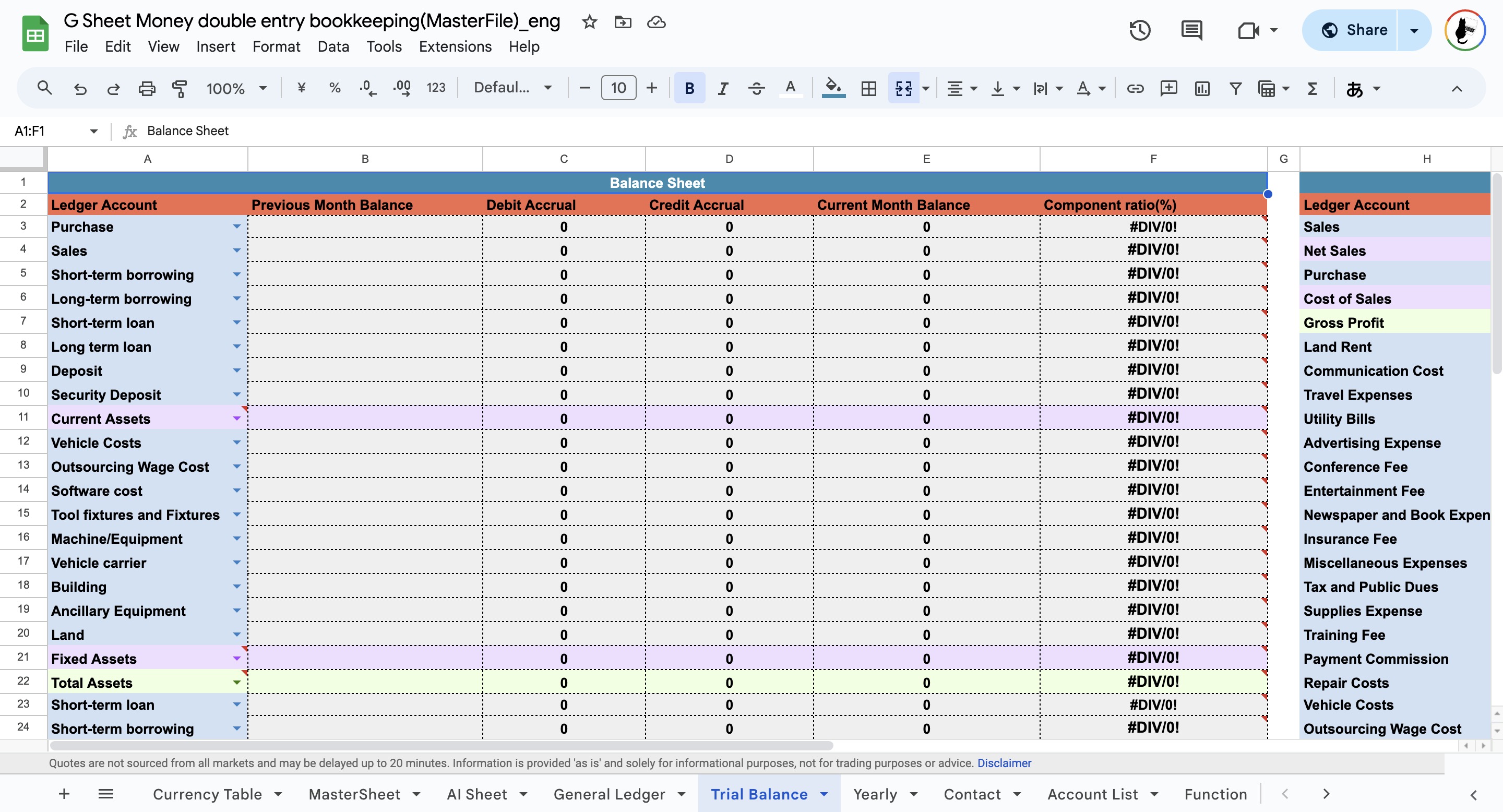Click the Functions sigma icon

[x=1313, y=89]
